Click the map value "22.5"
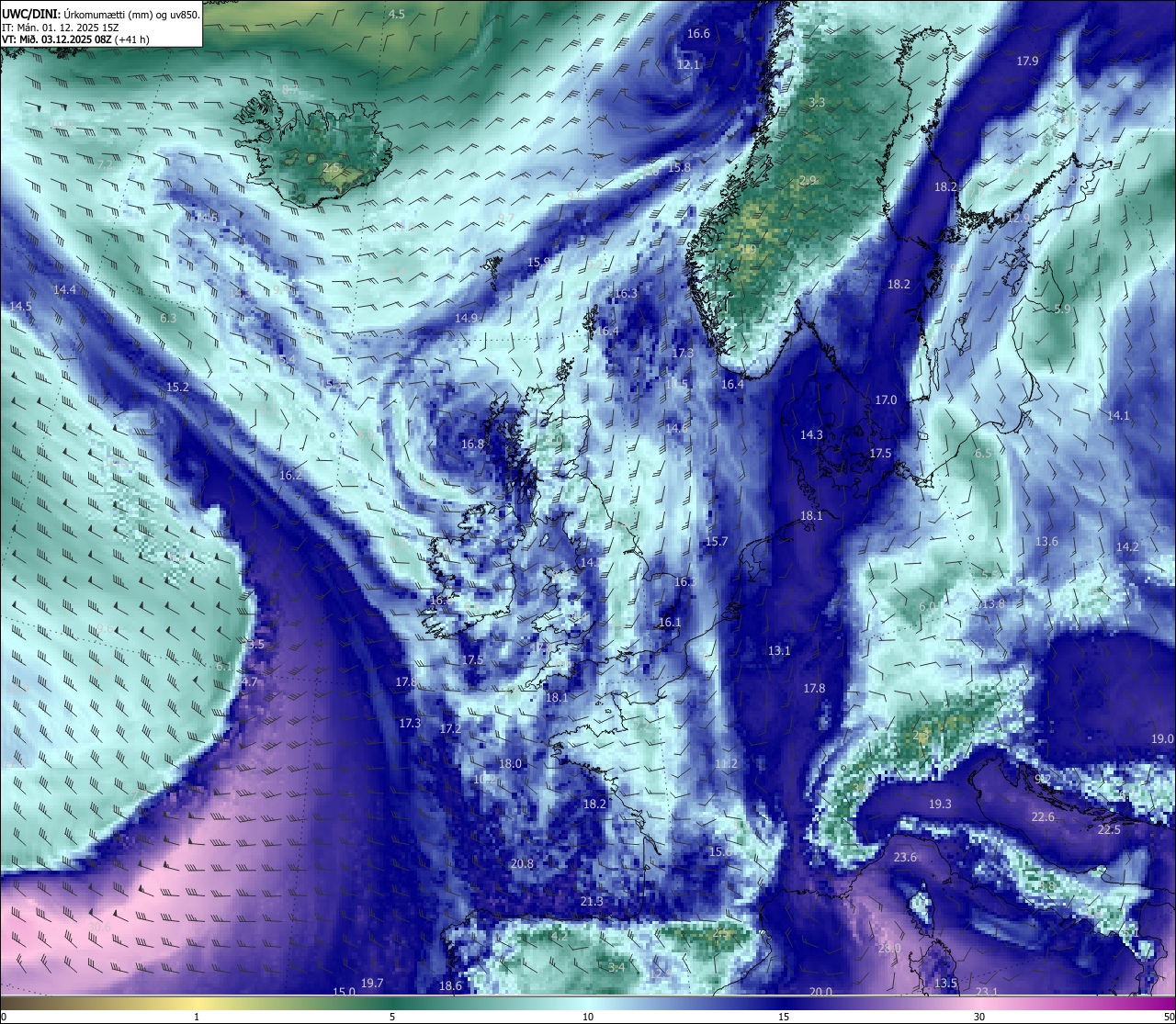This screenshot has width=1176, height=1024. (x=1109, y=830)
